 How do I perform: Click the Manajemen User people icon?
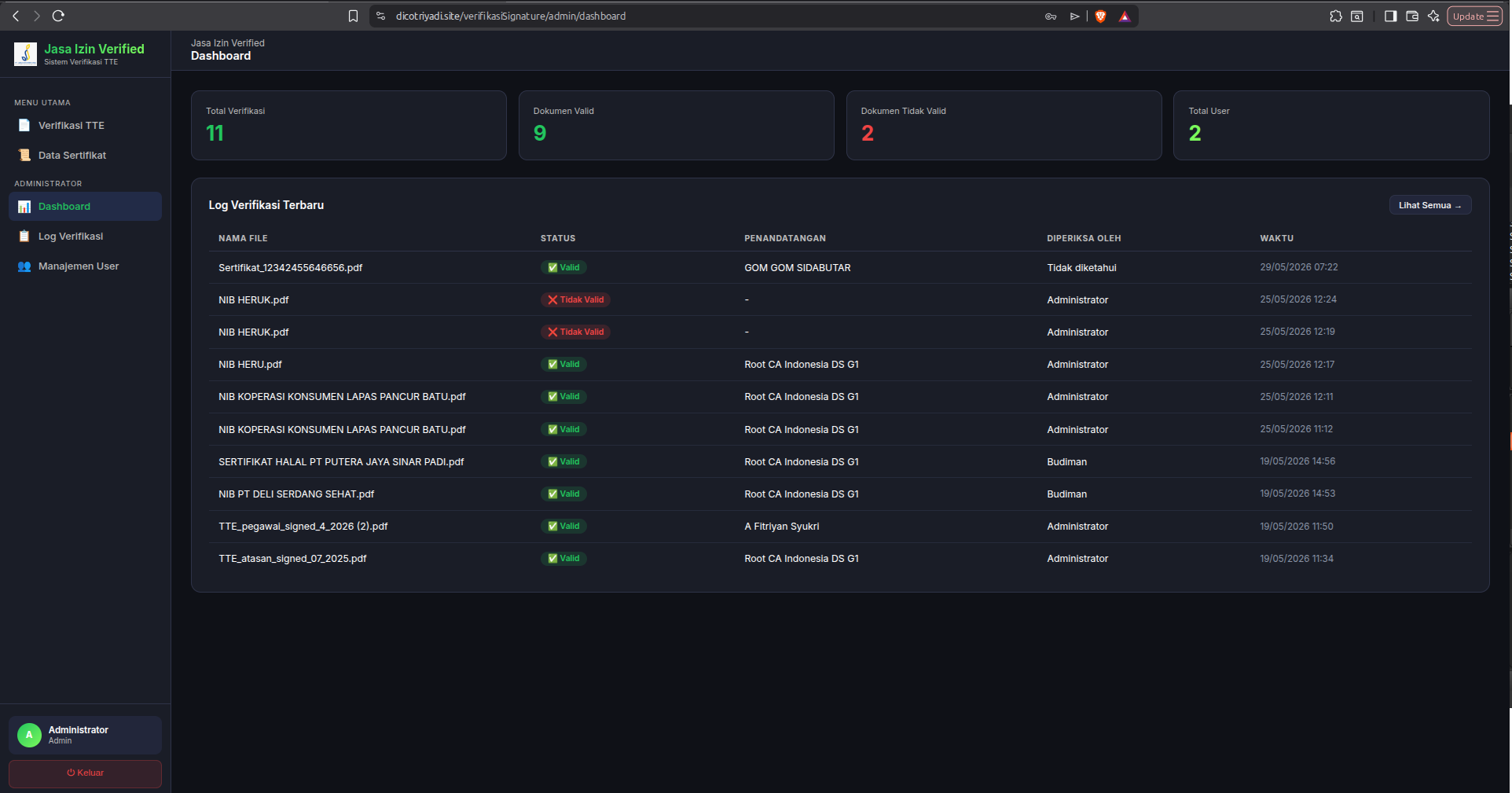point(24,266)
